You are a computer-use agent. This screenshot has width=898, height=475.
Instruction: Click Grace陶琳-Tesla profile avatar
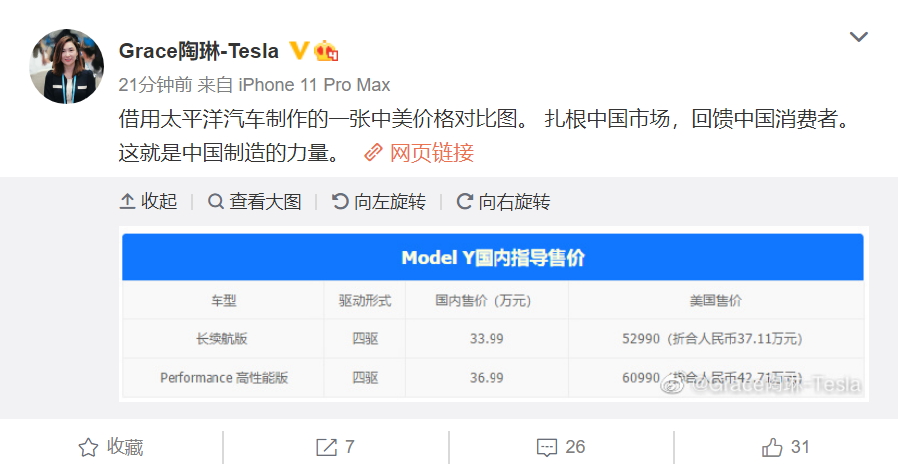point(66,66)
